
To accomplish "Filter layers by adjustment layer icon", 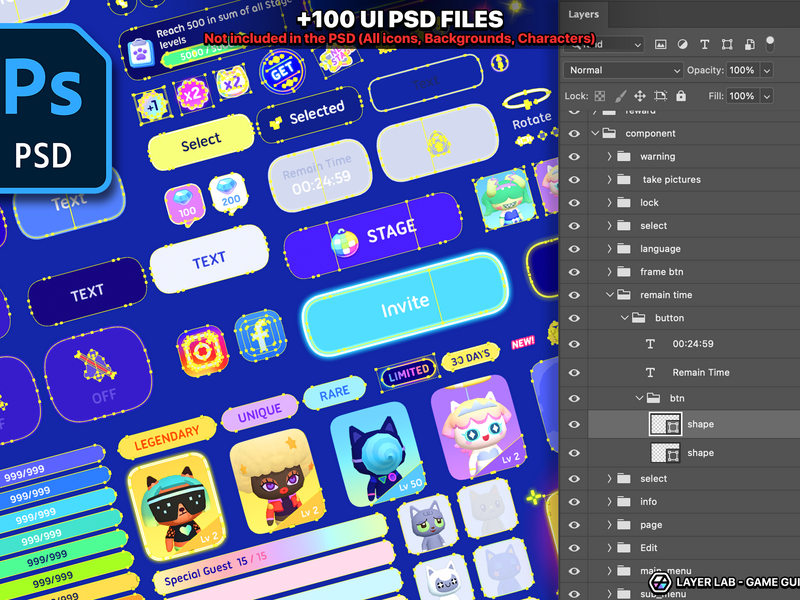I will (x=682, y=44).
